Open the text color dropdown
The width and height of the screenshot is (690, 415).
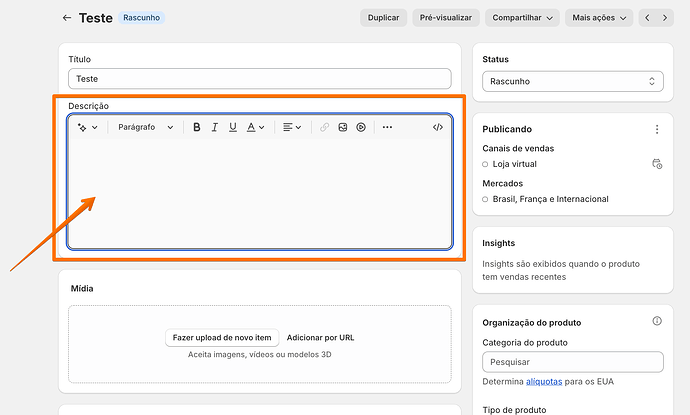click(256, 128)
